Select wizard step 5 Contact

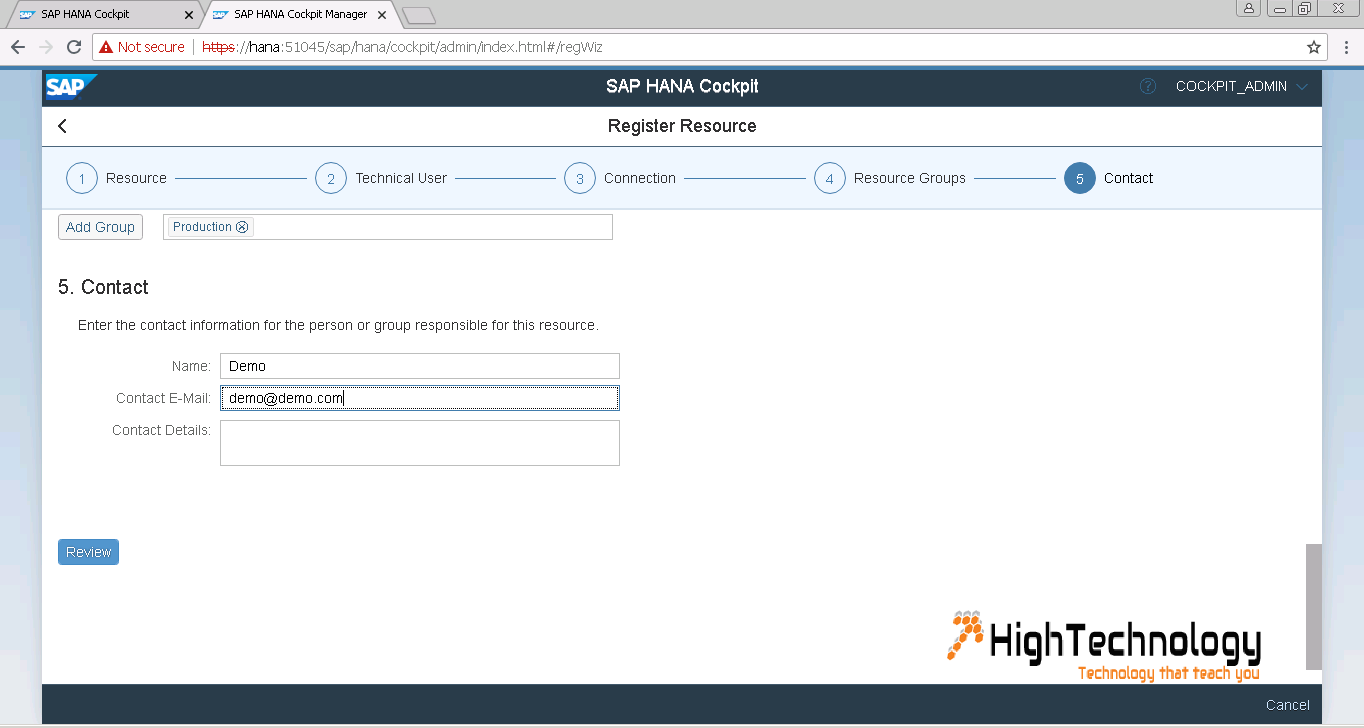(x=1109, y=178)
